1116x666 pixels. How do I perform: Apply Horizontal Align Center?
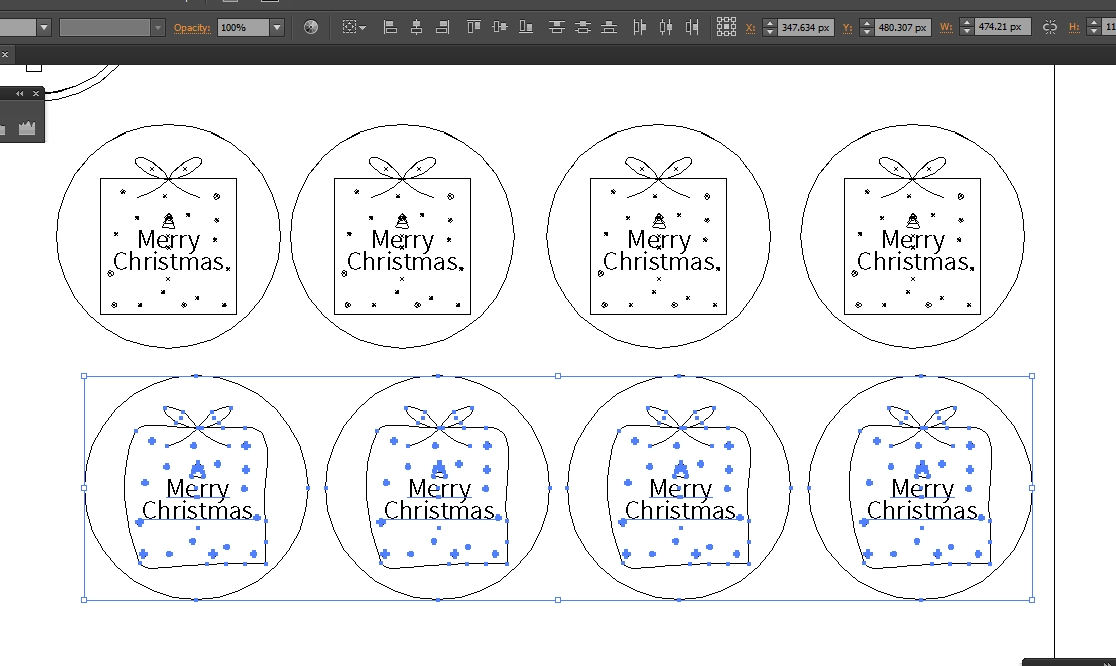point(416,28)
